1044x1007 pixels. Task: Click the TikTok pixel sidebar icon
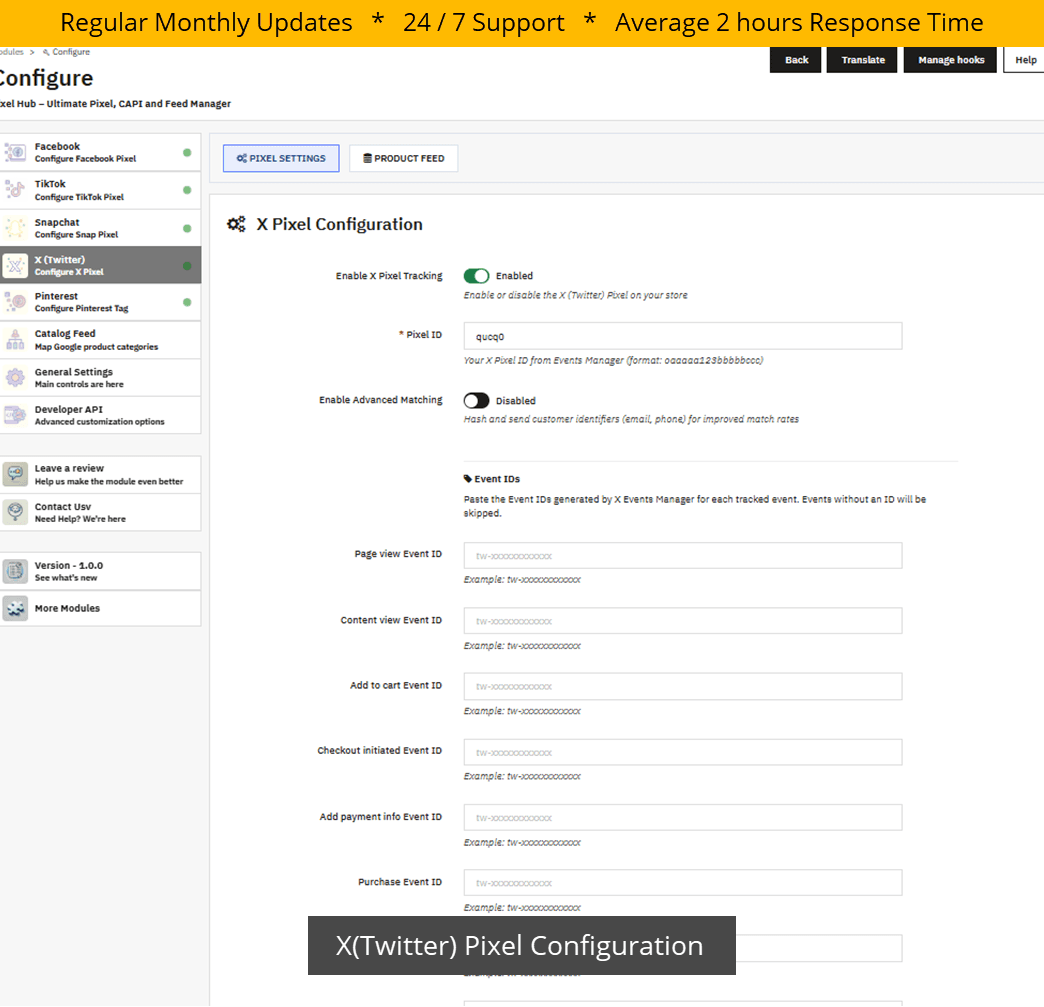[15, 190]
